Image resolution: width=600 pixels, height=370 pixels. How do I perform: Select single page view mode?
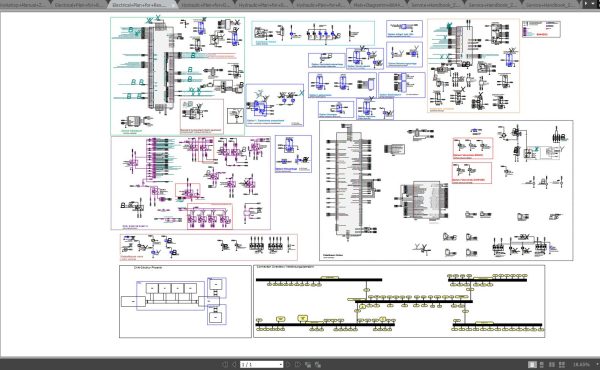(x=532, y=364)
